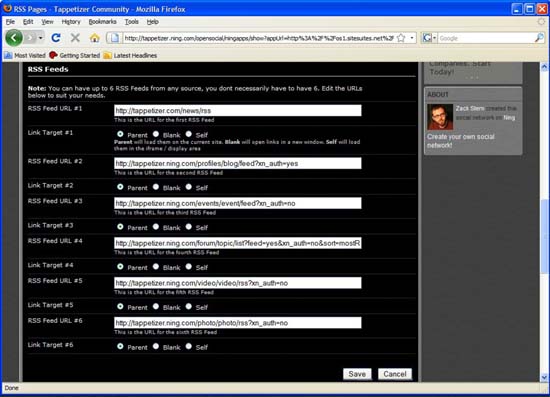Open the Edit menu

[x=28, y=22]
